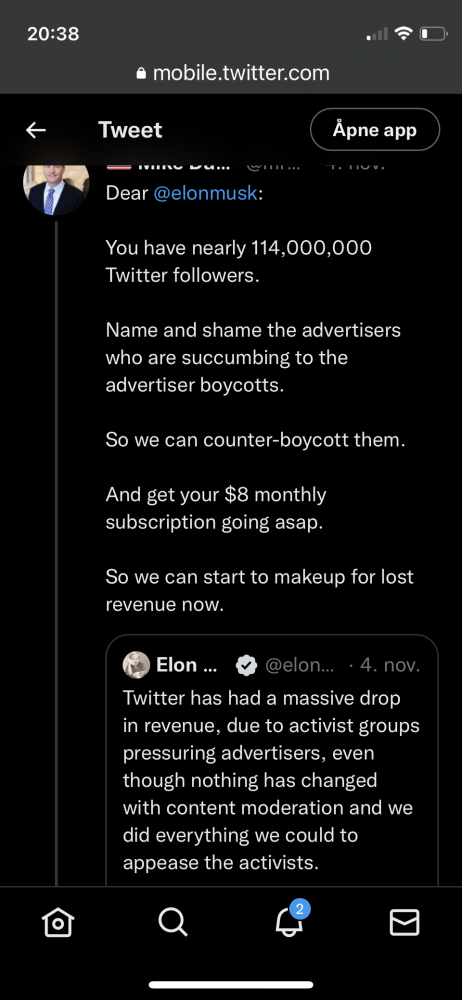The width and height of the screenshot is (462, 1000).
Task: Open the Home tab icon
Action: click(57, 922)
